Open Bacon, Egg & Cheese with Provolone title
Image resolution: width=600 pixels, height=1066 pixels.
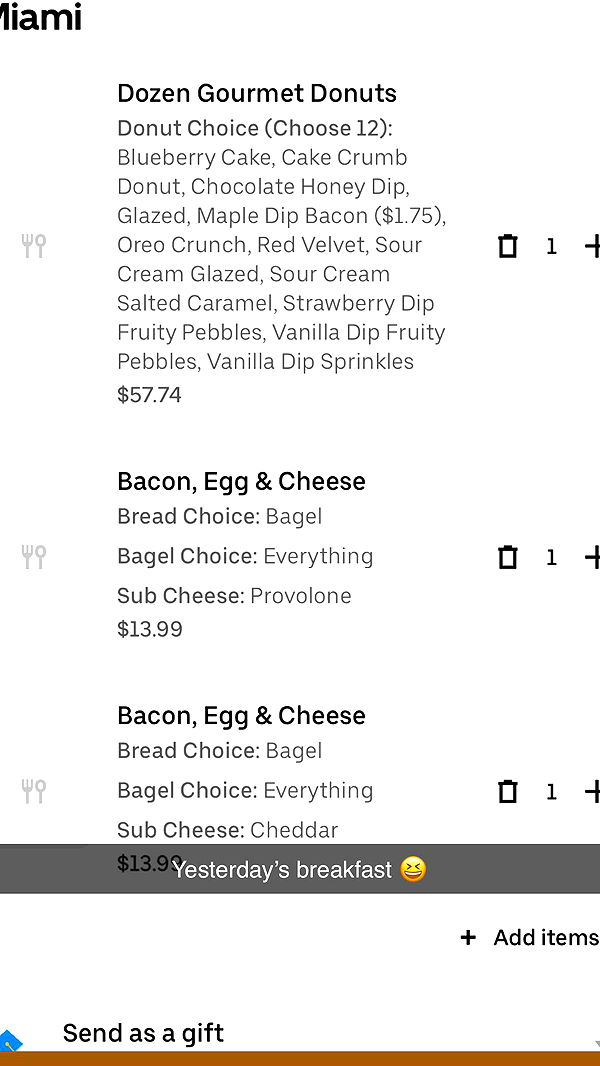coord(241,481)
